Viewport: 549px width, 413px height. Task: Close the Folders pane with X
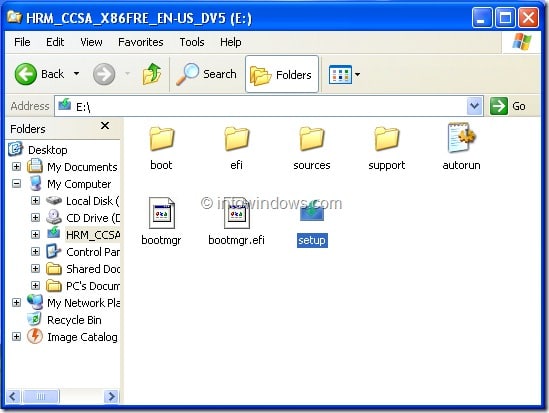[x=105, y=125]
